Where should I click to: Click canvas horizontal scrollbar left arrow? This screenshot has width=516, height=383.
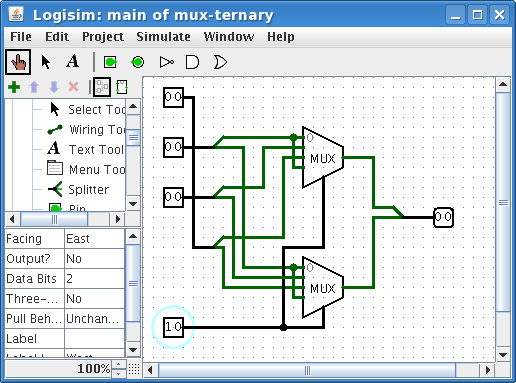click(x=150, y=370)
